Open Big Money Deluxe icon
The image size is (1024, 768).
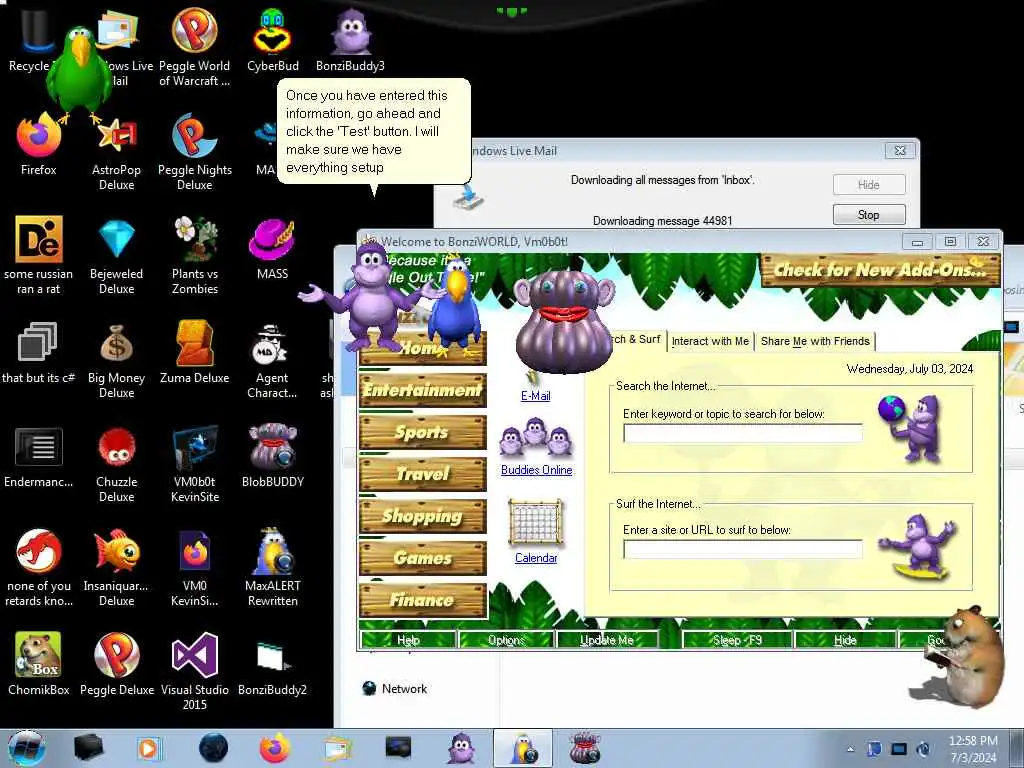coord(116,359)
